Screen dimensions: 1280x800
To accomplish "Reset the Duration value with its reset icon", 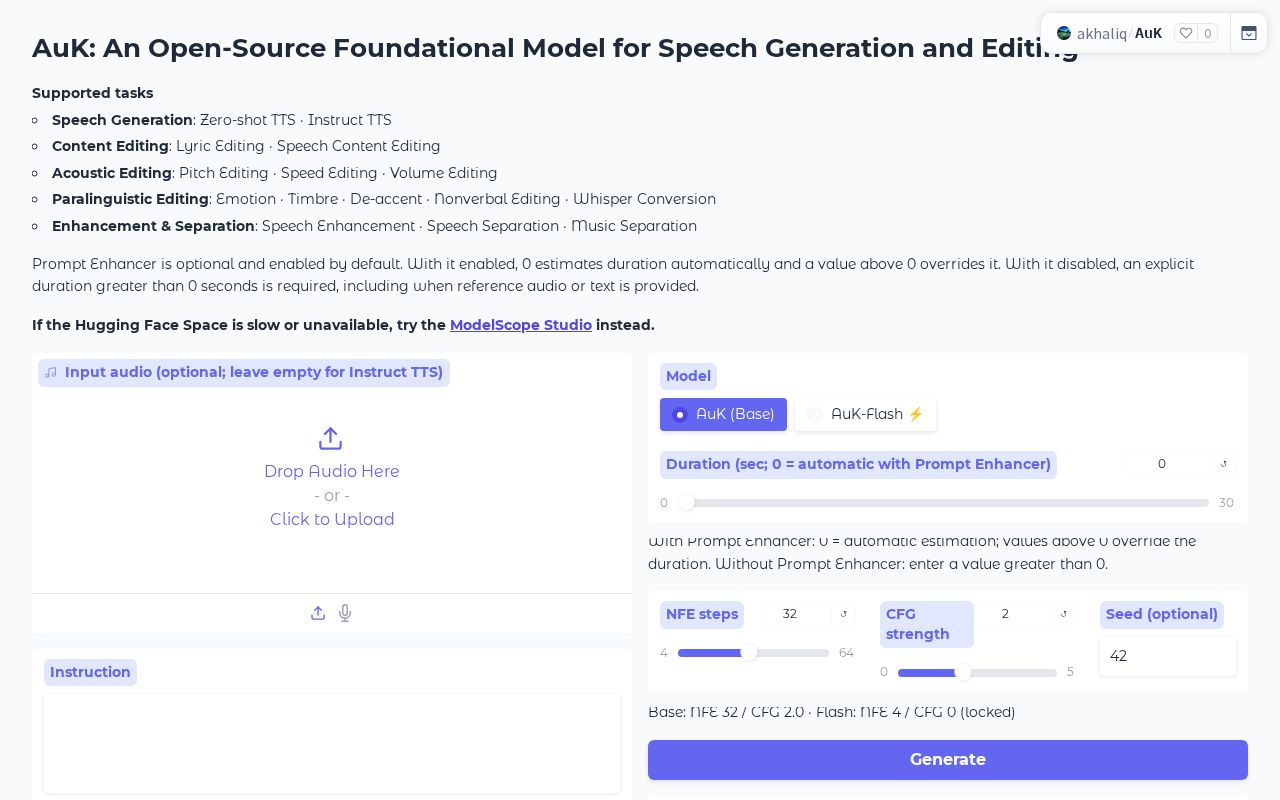I will [x=1224, y=464].
